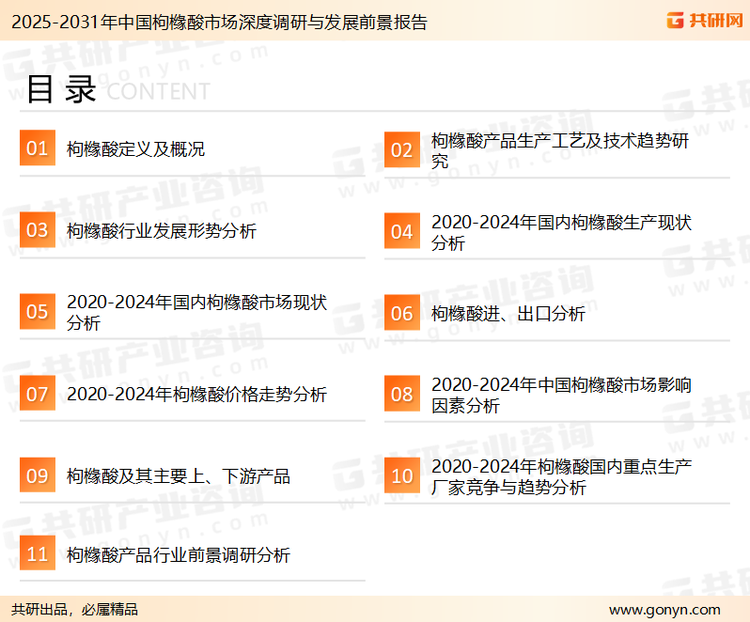Open chapter 2020-2024年国内枸橼酸市场现状分析
This screenshot has width=750, height=622.
point(197,312)
